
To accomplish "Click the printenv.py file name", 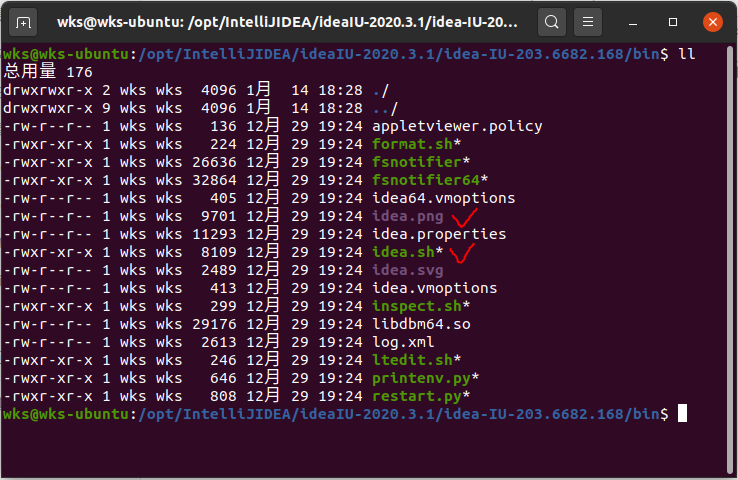I will coord(421,378).
